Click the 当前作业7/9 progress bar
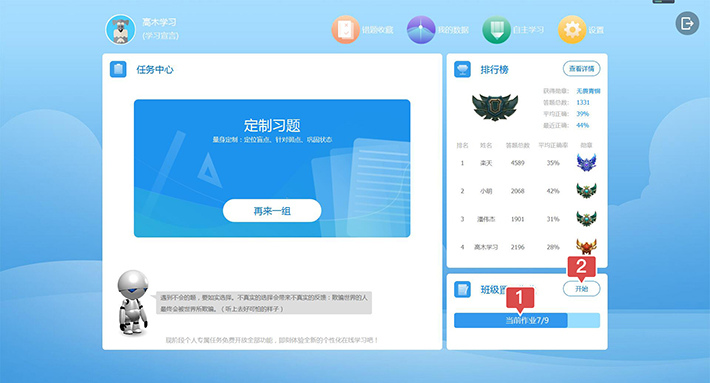710x383 pixels. (x=527, y=320)
